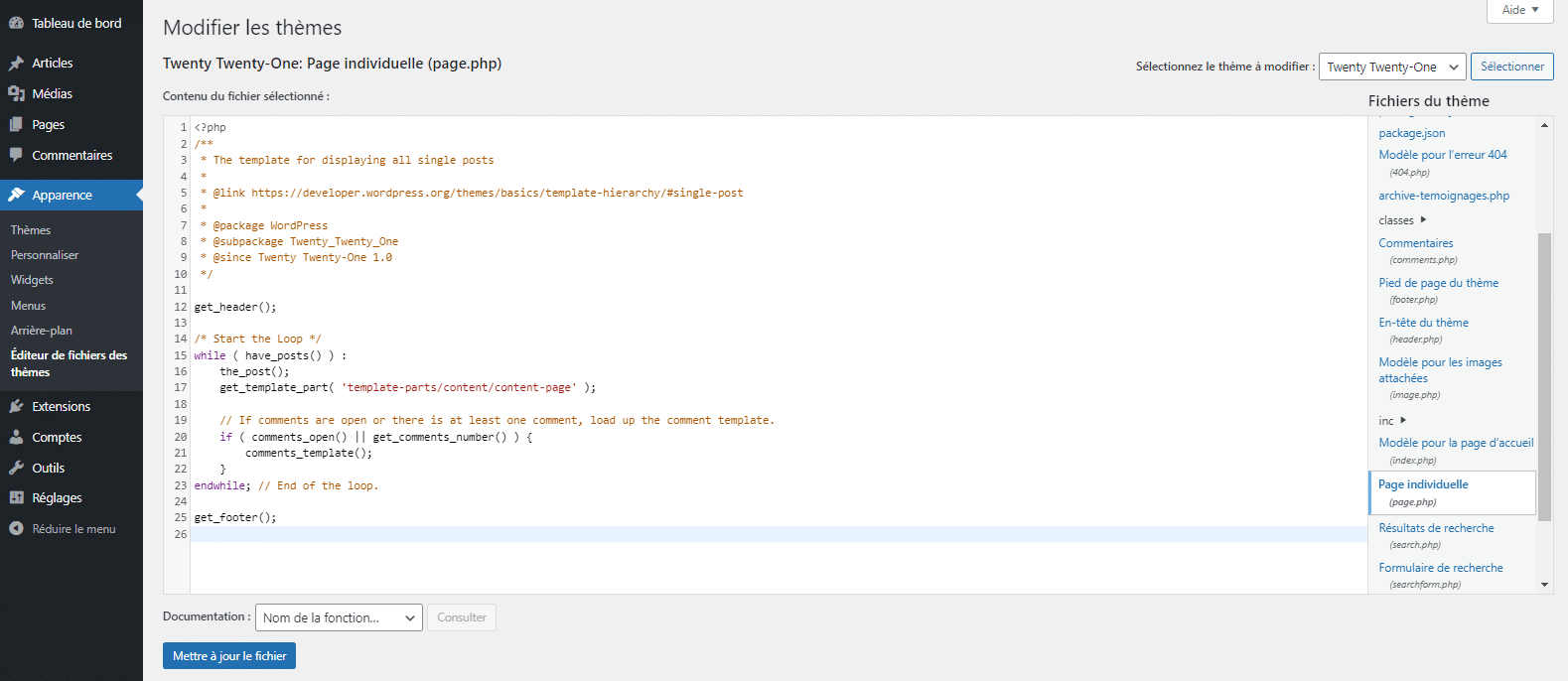Click the empty line 26 in code editor
Image resolution: width=1568 pixels, height=681 pixels.
[x=775, y=534]
